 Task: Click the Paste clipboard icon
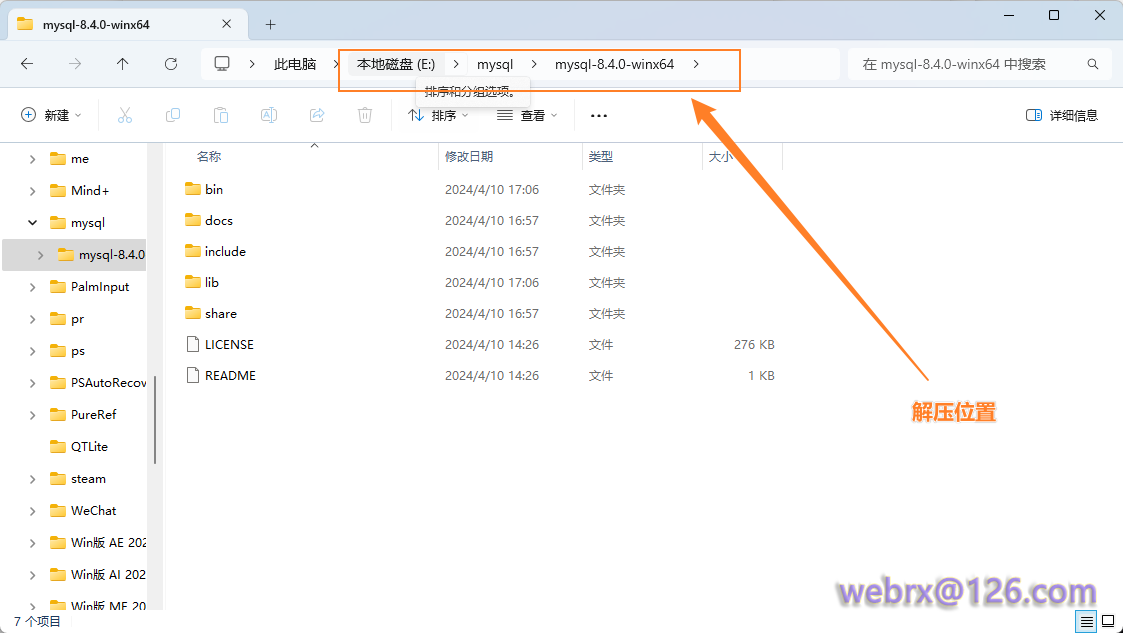pyautogui.click(x=221, y=115)
